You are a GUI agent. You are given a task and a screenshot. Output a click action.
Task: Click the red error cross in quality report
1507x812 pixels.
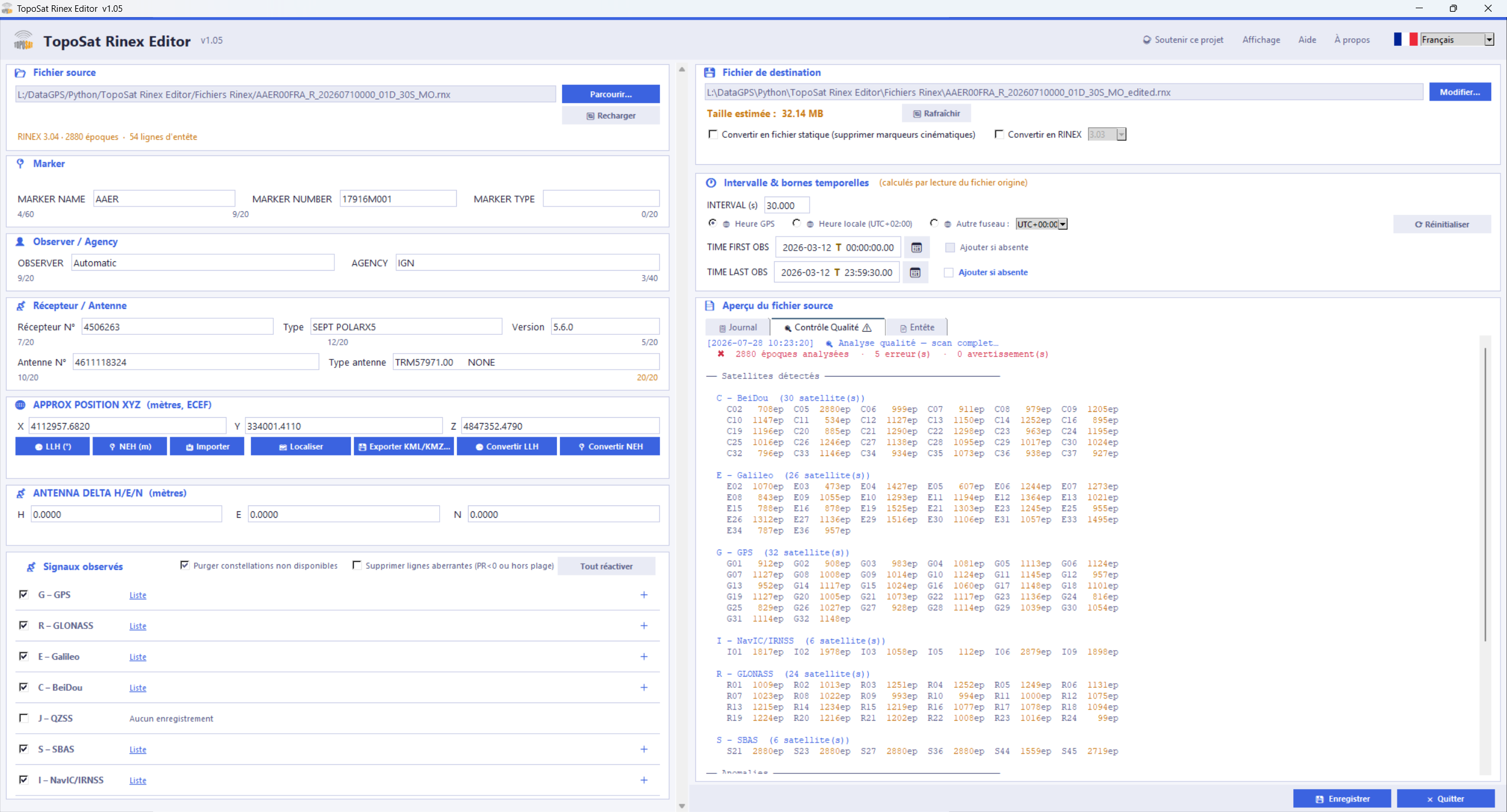pos(721,354)
